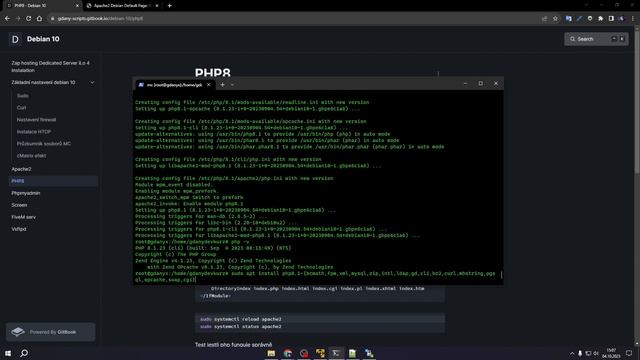Click the browser address bar URL
Image resolution: width=640 pixels, height=360 pixels.
coord(100,18)
